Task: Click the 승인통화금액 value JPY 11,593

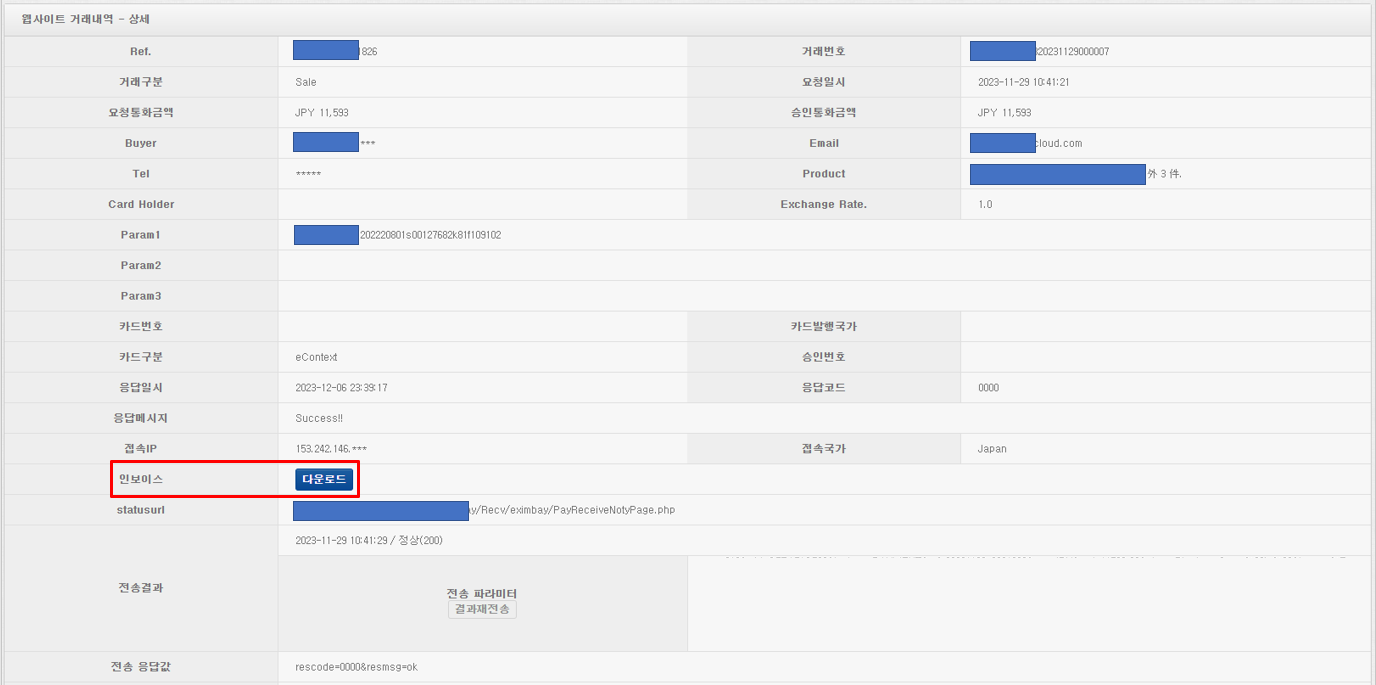Action: click(1004, 113)
